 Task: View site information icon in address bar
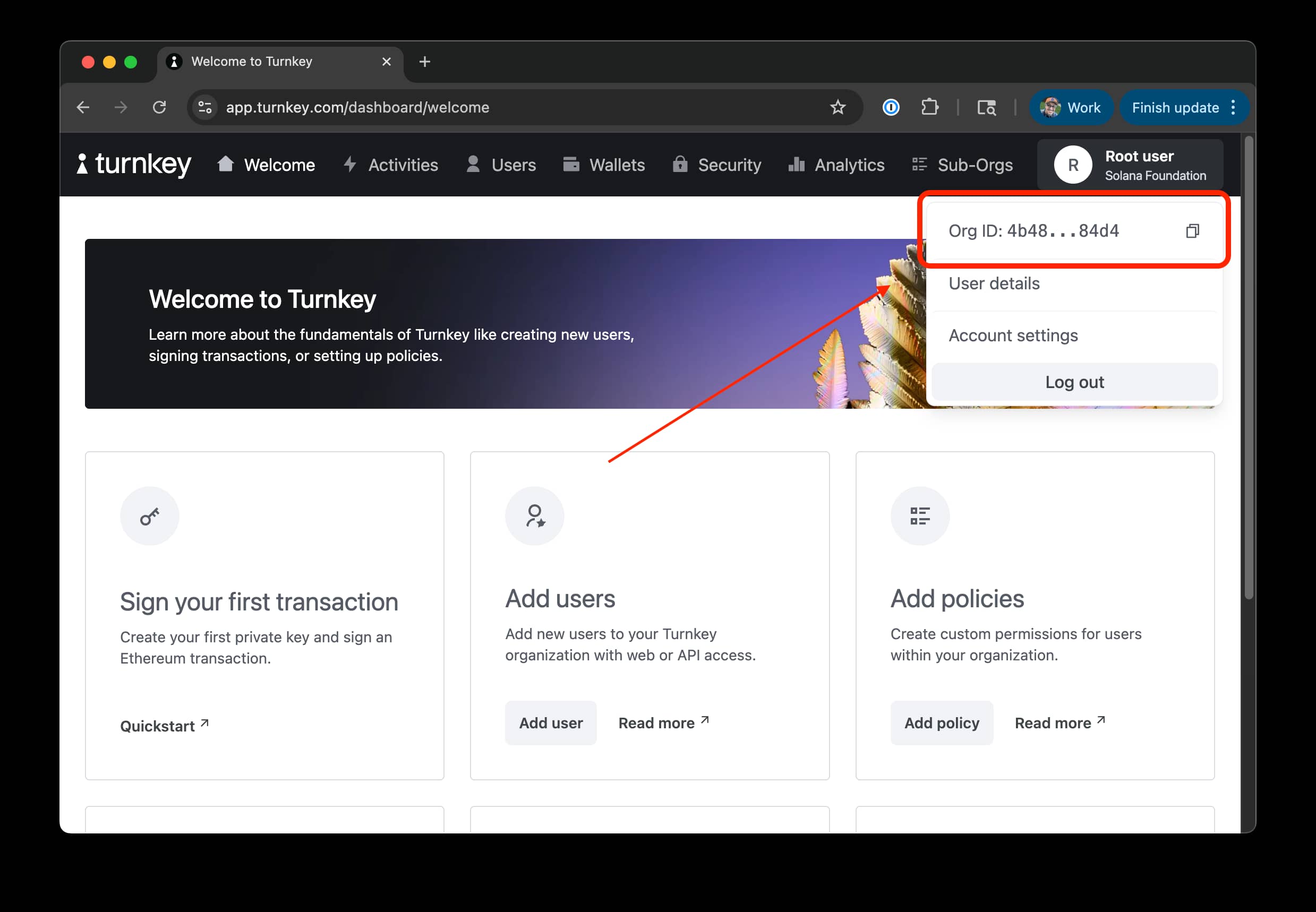tap(204, 107)
